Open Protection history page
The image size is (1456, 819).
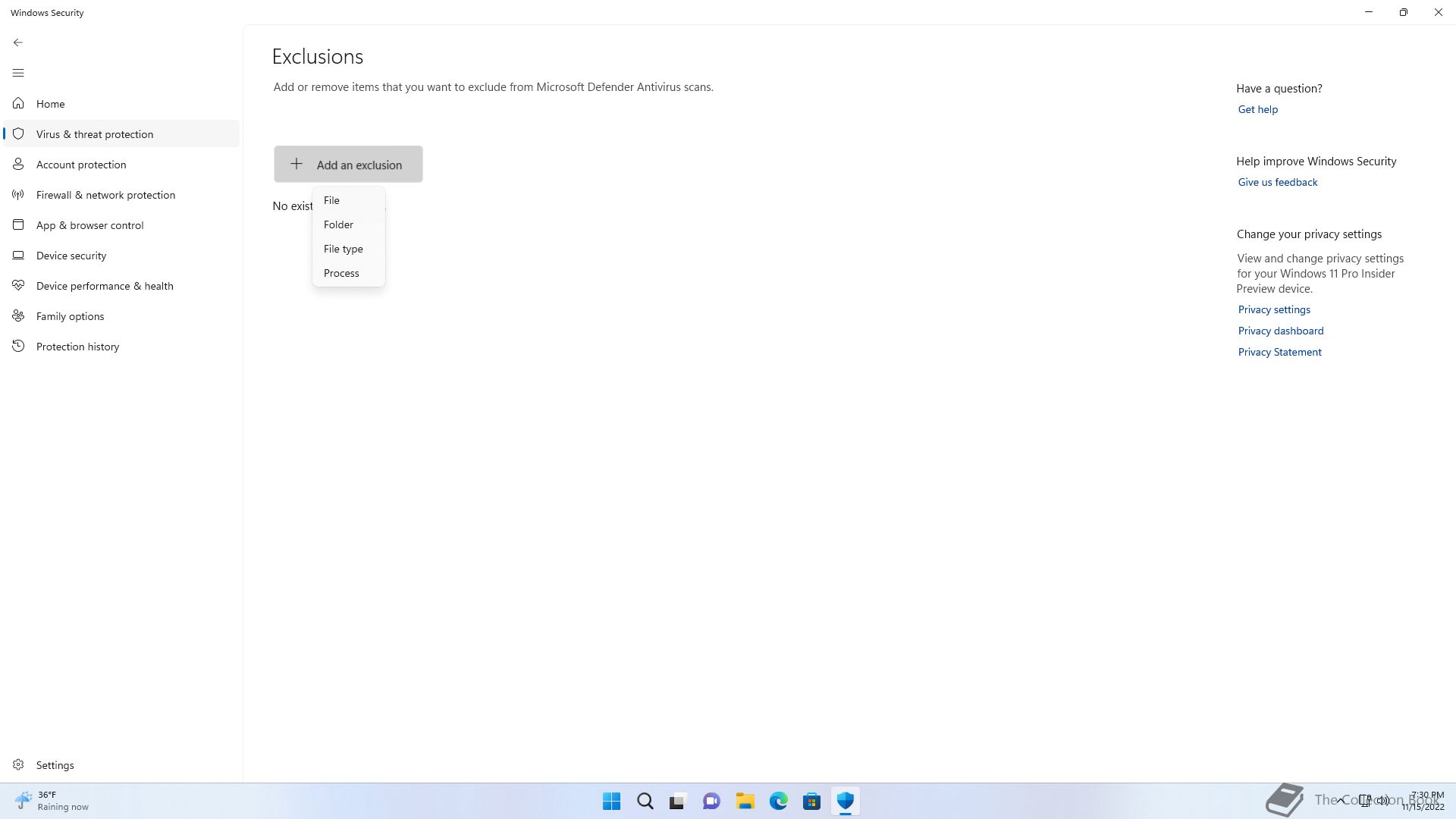point(121,346)
